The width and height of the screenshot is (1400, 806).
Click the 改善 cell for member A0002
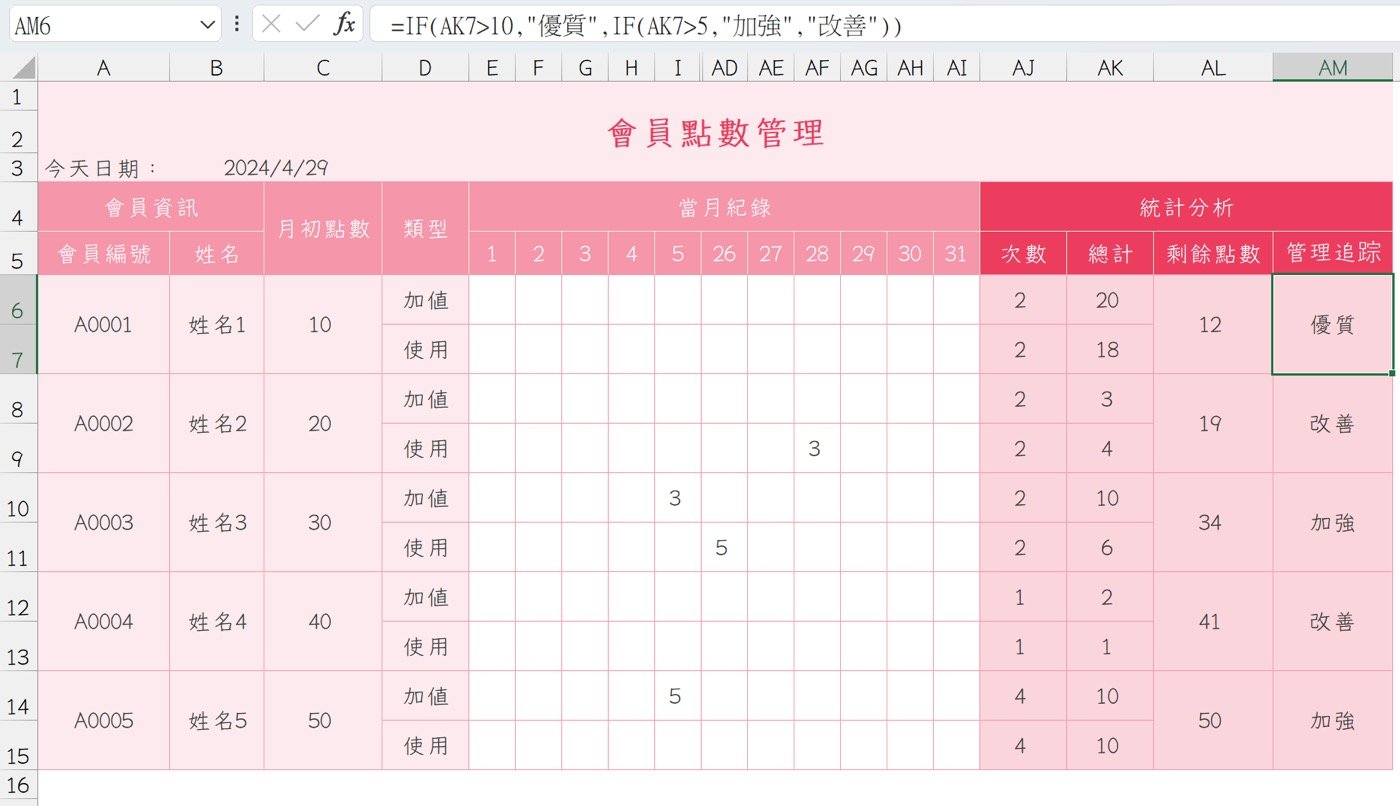1333,424
